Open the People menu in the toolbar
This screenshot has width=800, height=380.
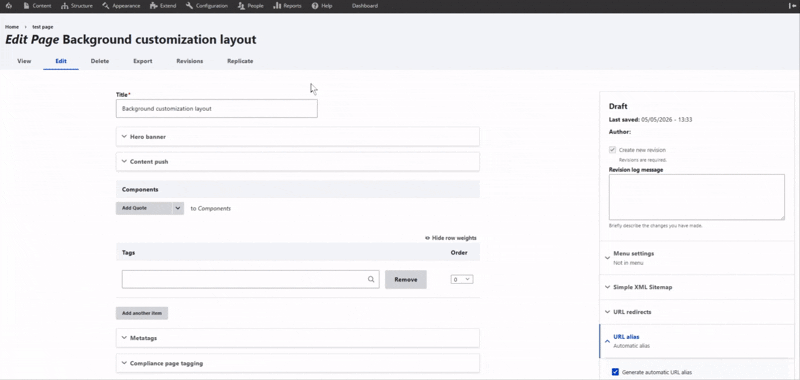tap(251, 6)
